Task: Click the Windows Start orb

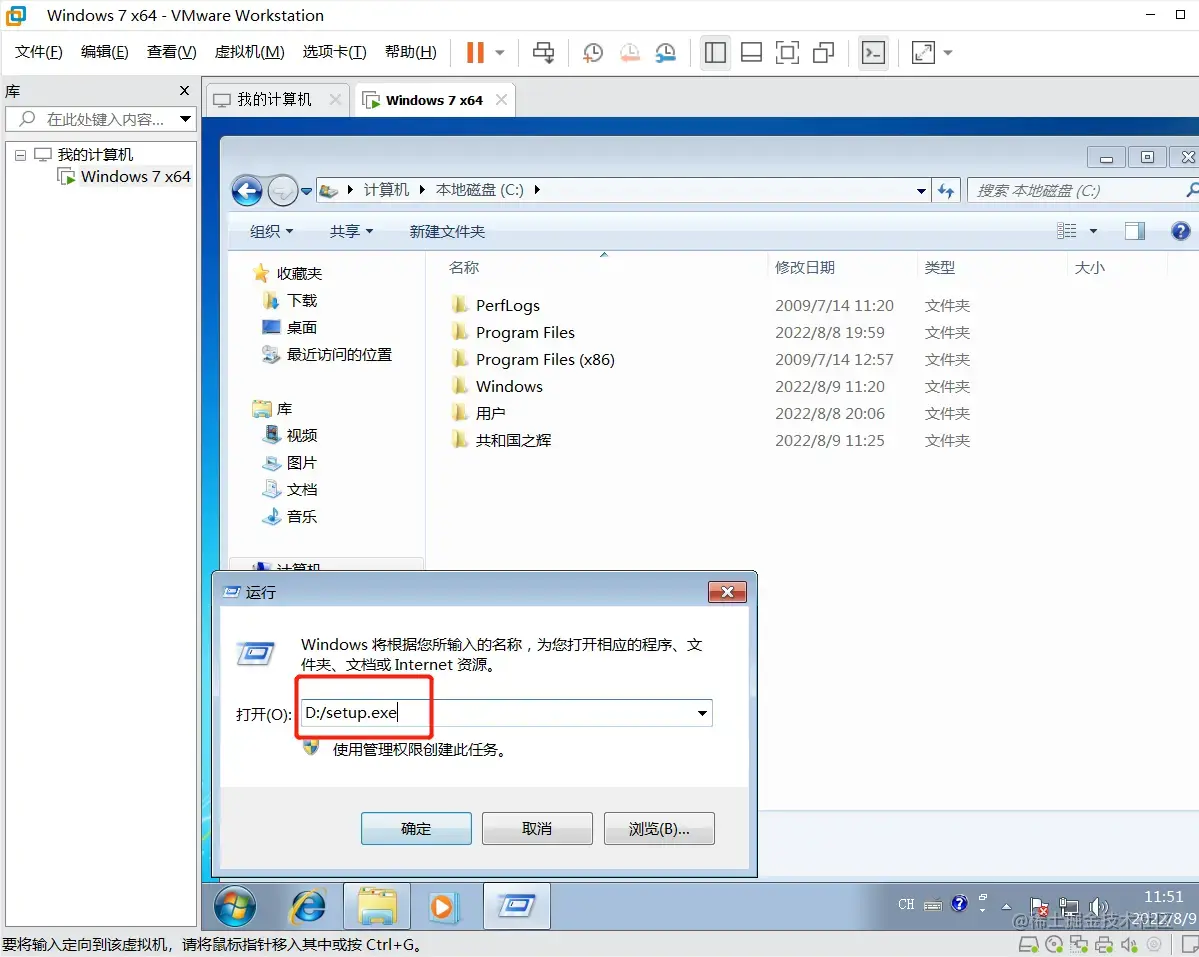Action: pos(235,907)
